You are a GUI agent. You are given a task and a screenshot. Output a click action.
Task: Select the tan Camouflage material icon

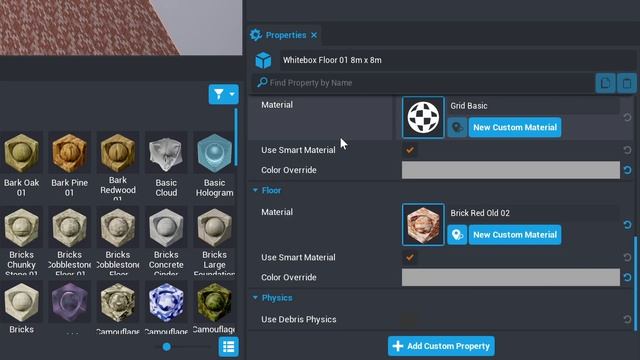118,302
